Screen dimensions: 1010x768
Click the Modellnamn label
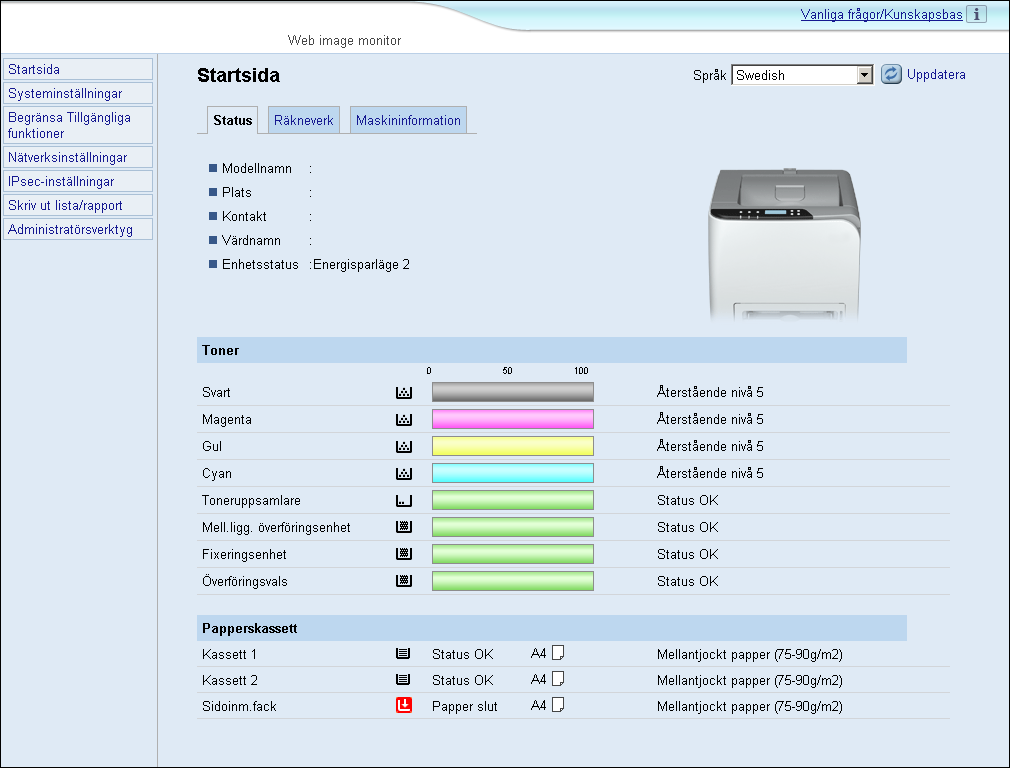256,169
